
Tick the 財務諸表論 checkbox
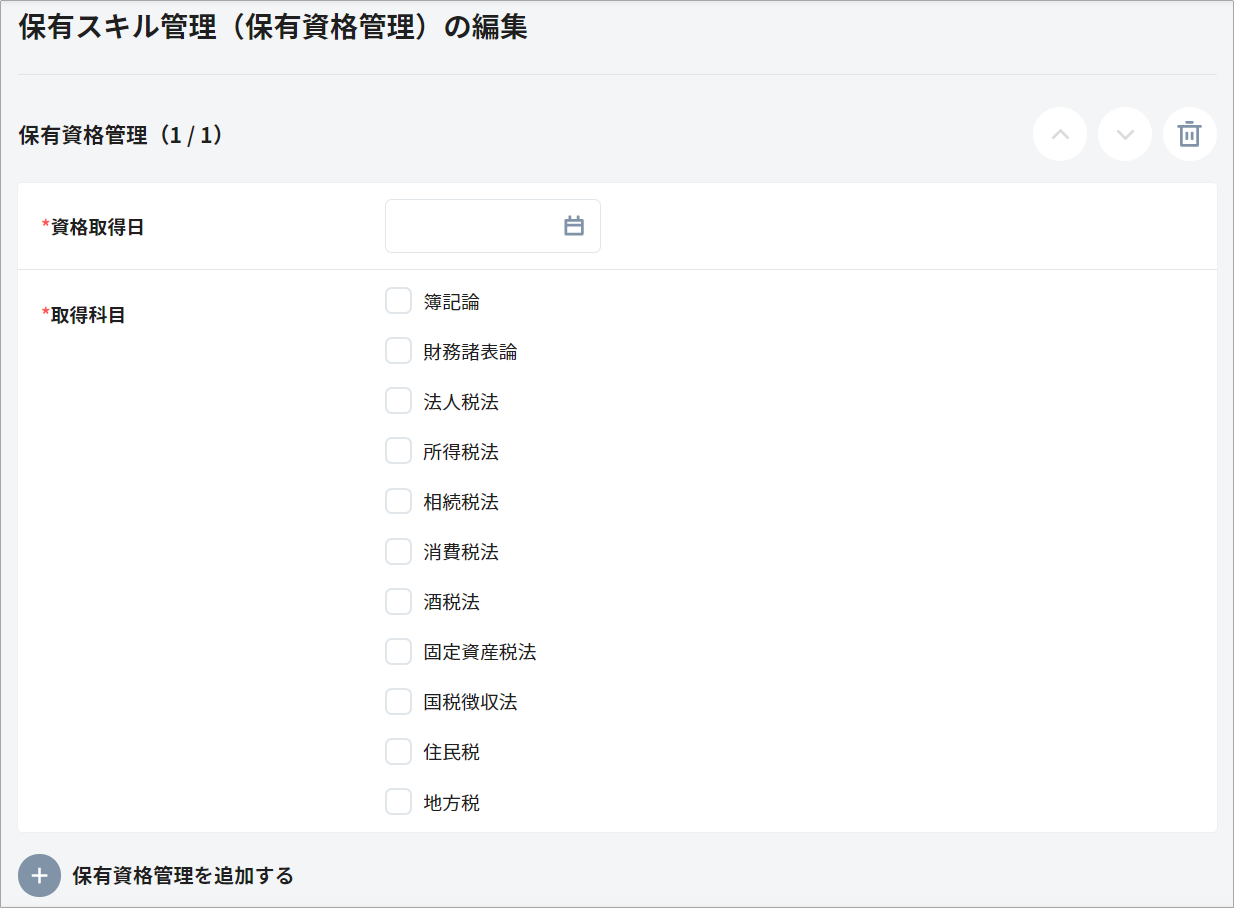(398, 351)
